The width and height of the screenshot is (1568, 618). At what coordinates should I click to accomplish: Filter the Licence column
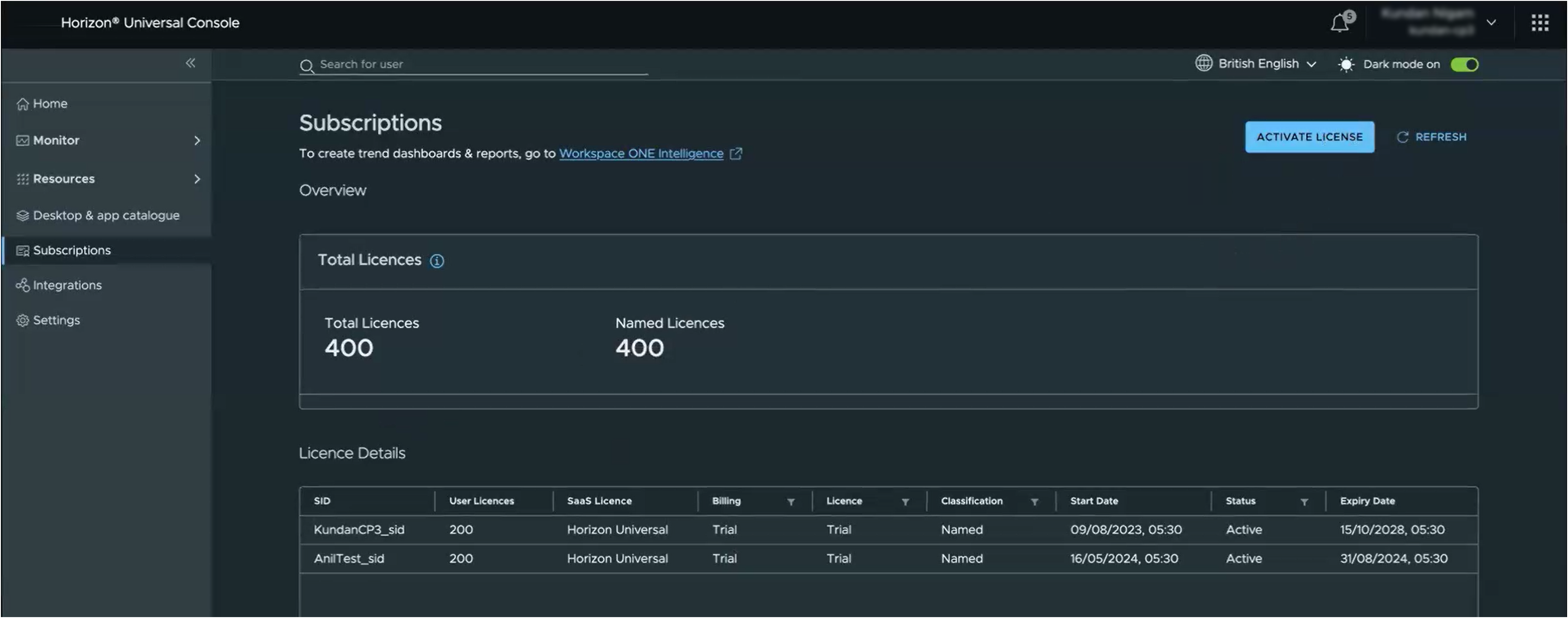pyautogui.click(x=905, y=502)
